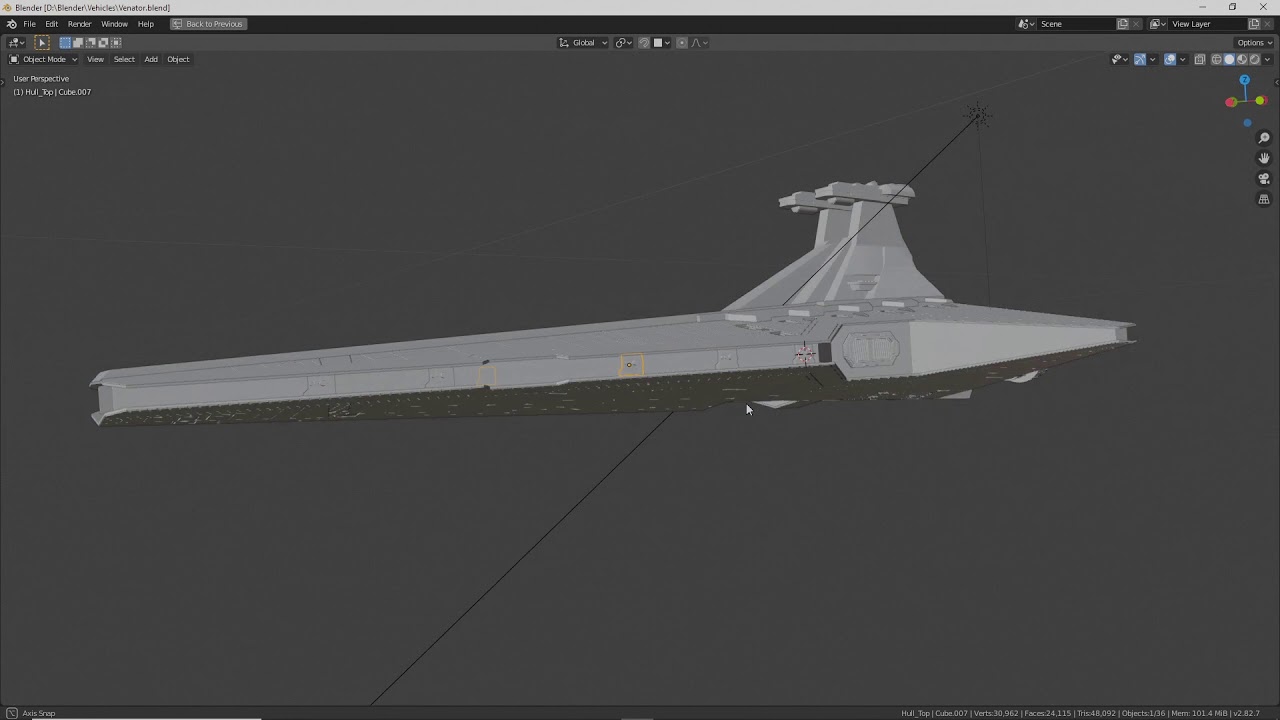Open the proportional falloff dropdown

(699, 42)
